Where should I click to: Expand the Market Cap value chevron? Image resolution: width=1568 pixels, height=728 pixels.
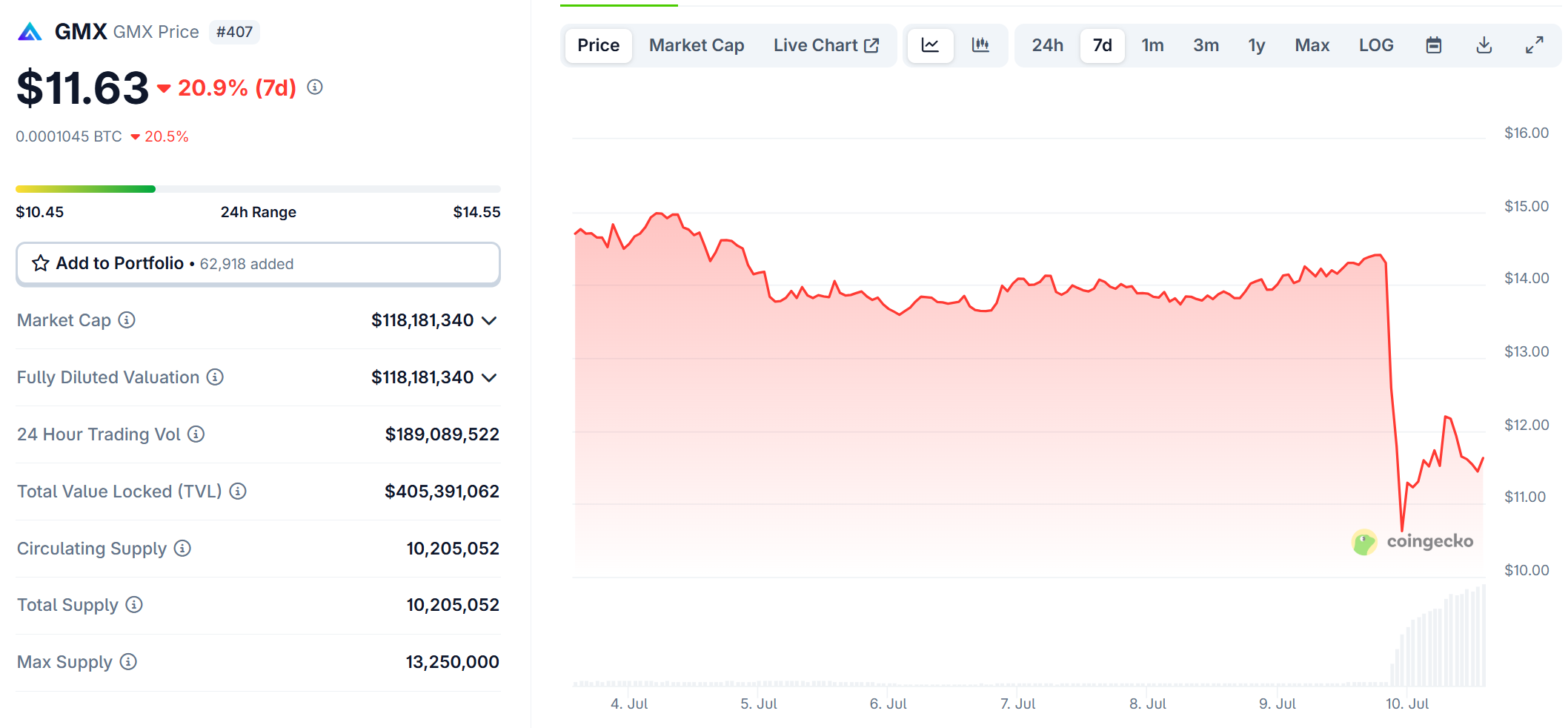(489, 320)
